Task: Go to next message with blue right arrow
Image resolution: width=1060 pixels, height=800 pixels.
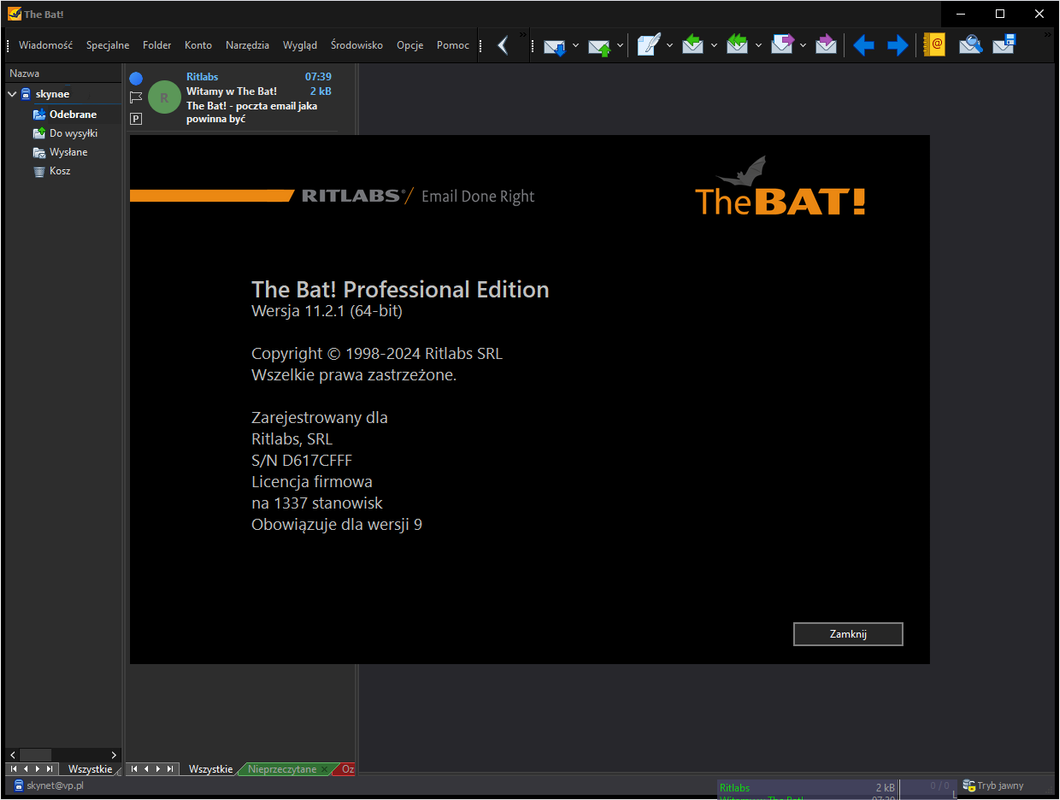Action: (x=897, y=45)
